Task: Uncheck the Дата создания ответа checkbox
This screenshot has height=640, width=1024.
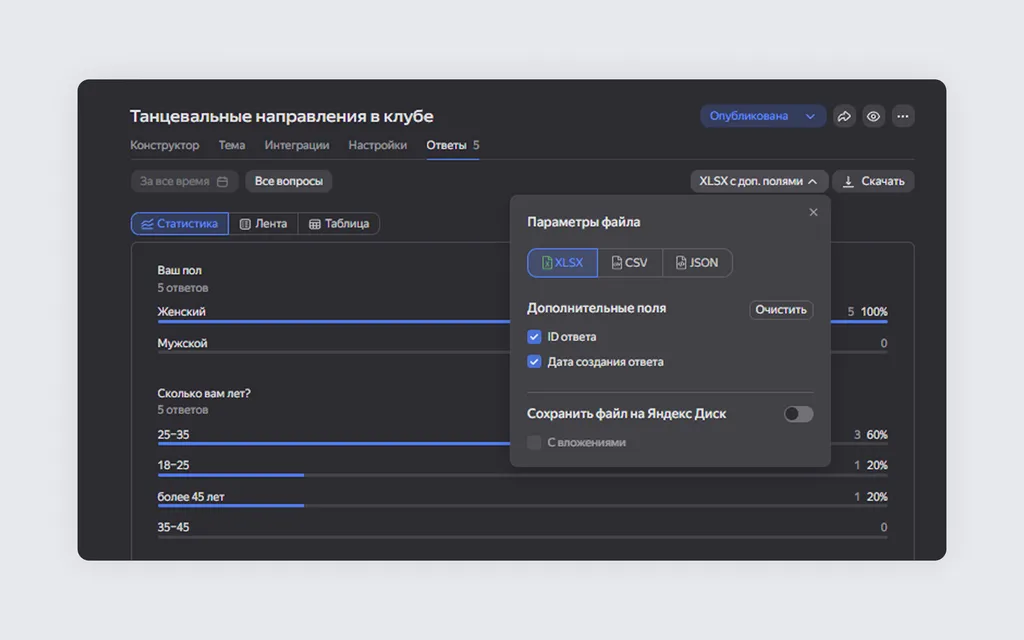Action: [534, 362]
